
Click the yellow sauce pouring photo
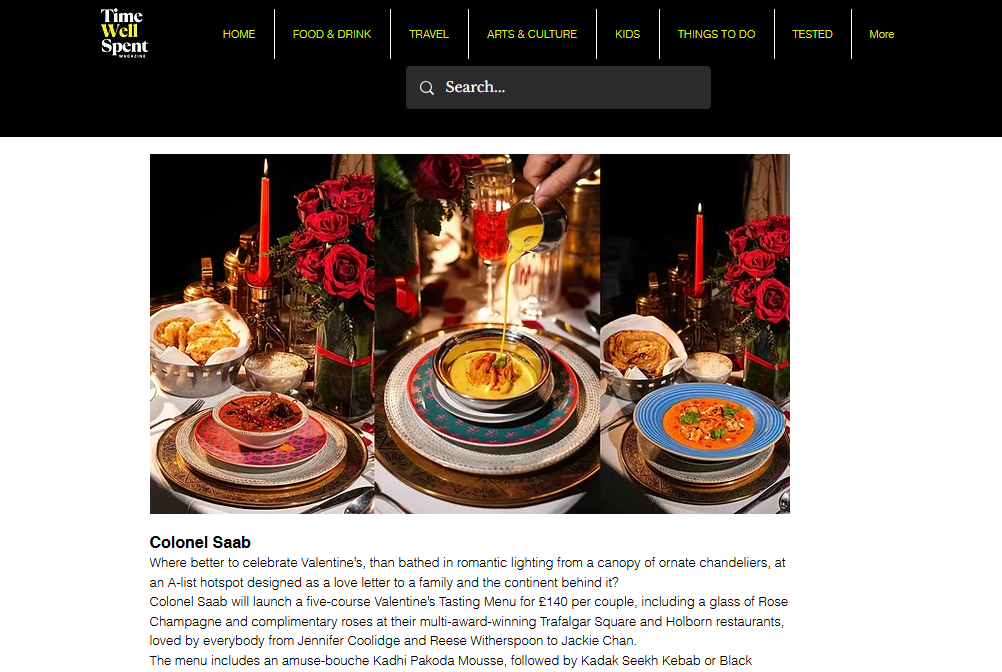click(487, 333)
